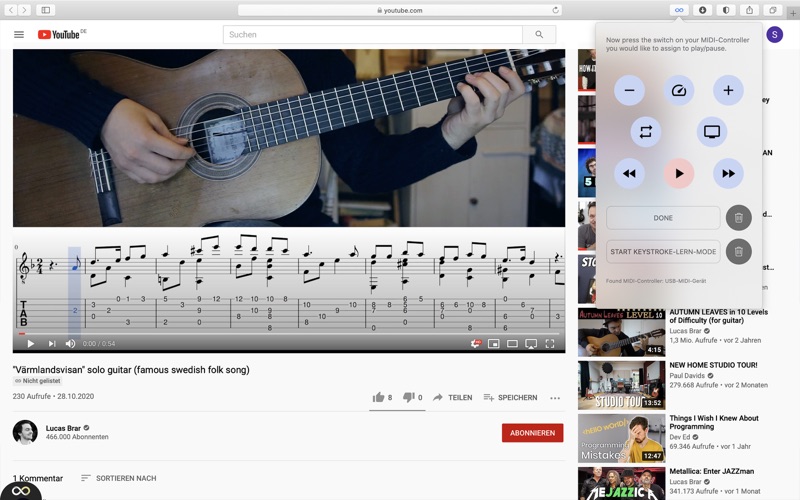
Task: Toggle the loop button in the MIDI popup
Action: point(646,132)
